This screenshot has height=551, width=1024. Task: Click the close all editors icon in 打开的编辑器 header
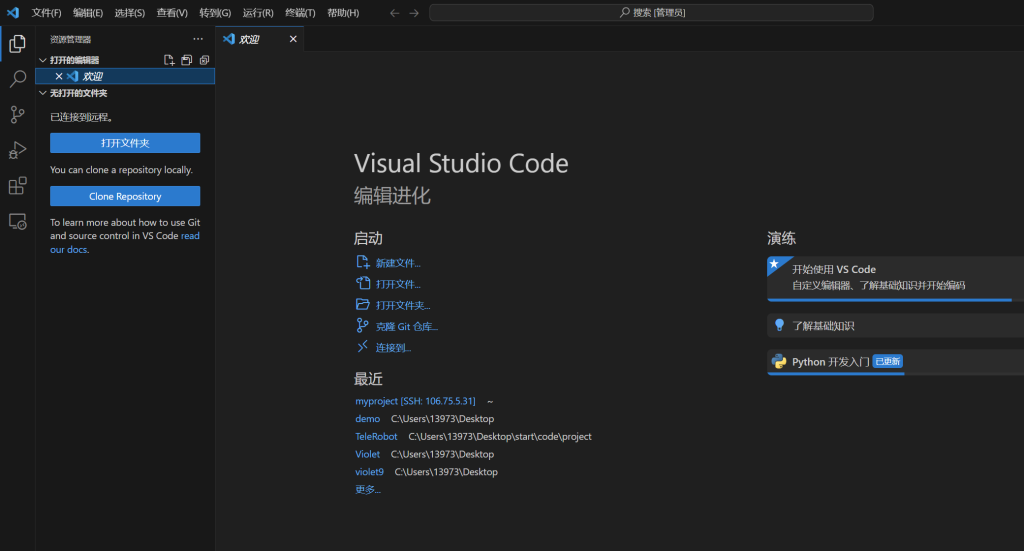204,60
